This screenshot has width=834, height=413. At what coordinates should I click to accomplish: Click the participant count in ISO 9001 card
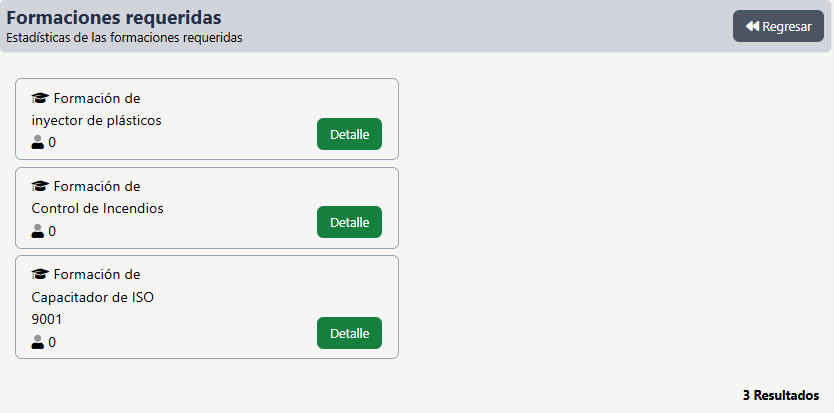[x=52, y=343]
